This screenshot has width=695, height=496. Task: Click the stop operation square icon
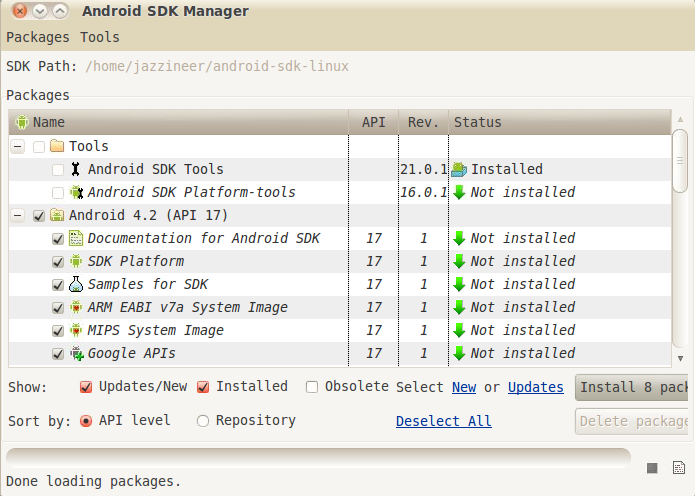click(x=652, y=468)
